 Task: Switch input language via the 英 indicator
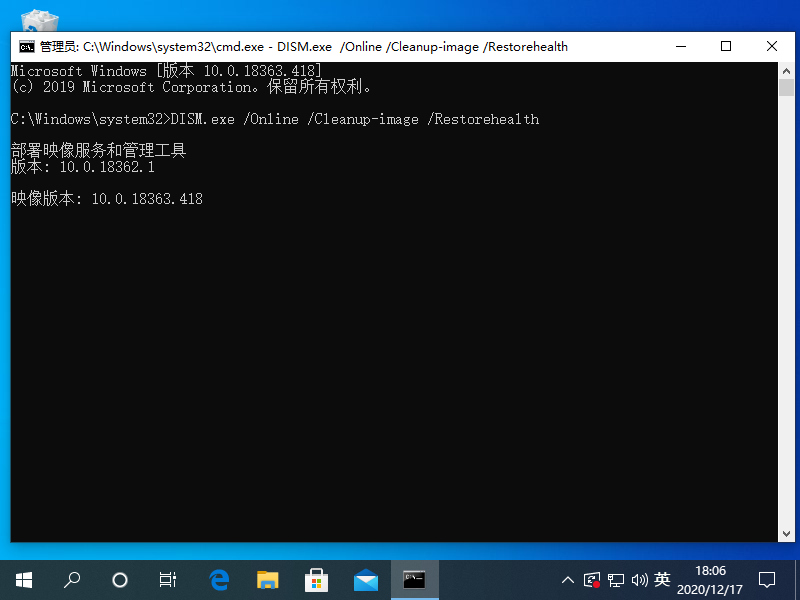(x=662, y=579)
